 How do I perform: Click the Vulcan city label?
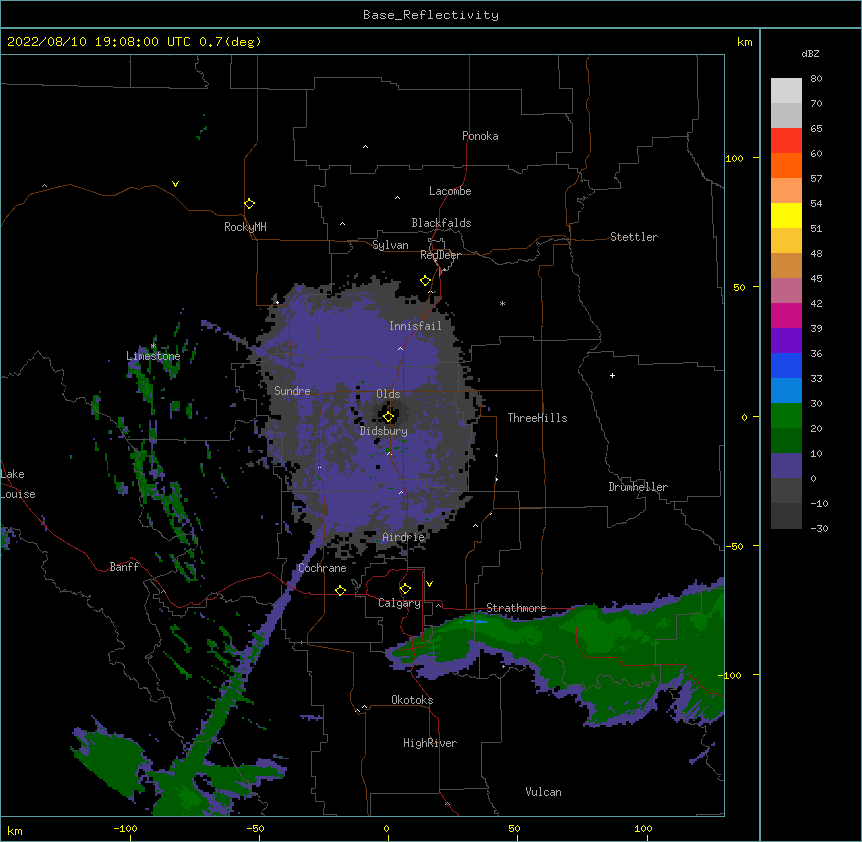543,792
